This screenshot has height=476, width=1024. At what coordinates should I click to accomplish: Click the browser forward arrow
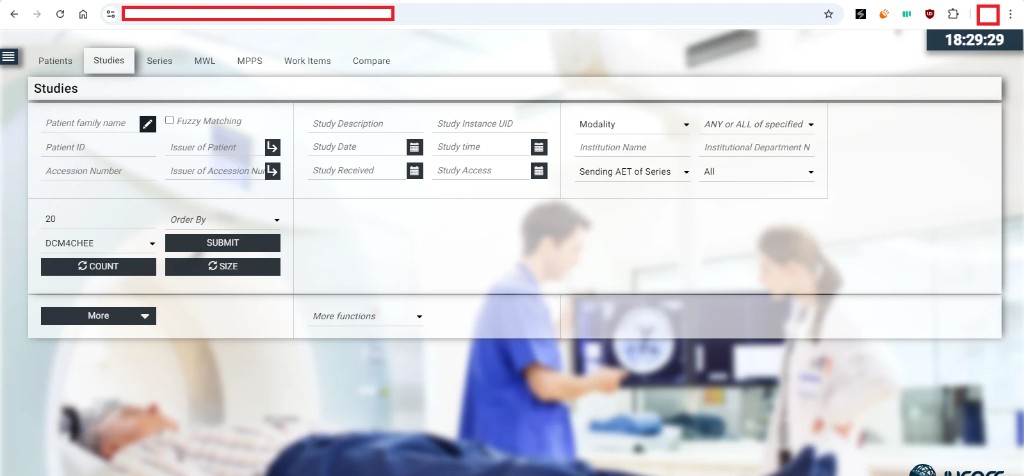pyautogui.click(x=37, y=14)
